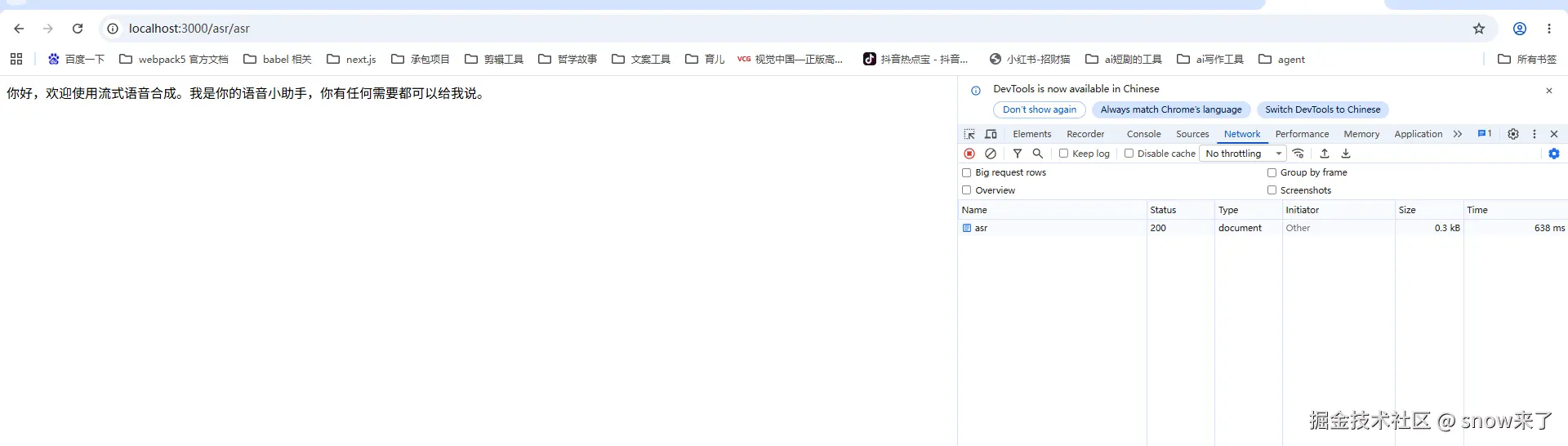This screenshot has height=446, width=1568.
Task: Sort requests by the Size column header
Action: 1429,210
